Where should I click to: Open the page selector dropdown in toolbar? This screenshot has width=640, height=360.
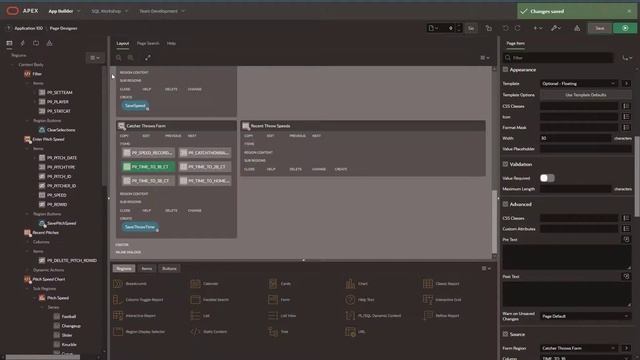click(x=433, y=28)
